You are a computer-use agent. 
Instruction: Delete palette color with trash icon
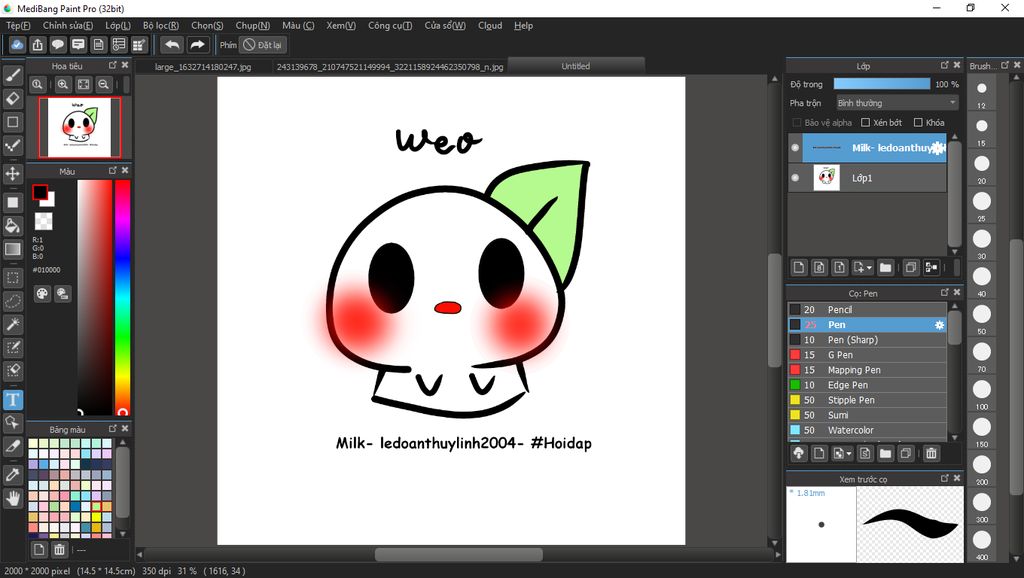[x=59, y=549]
